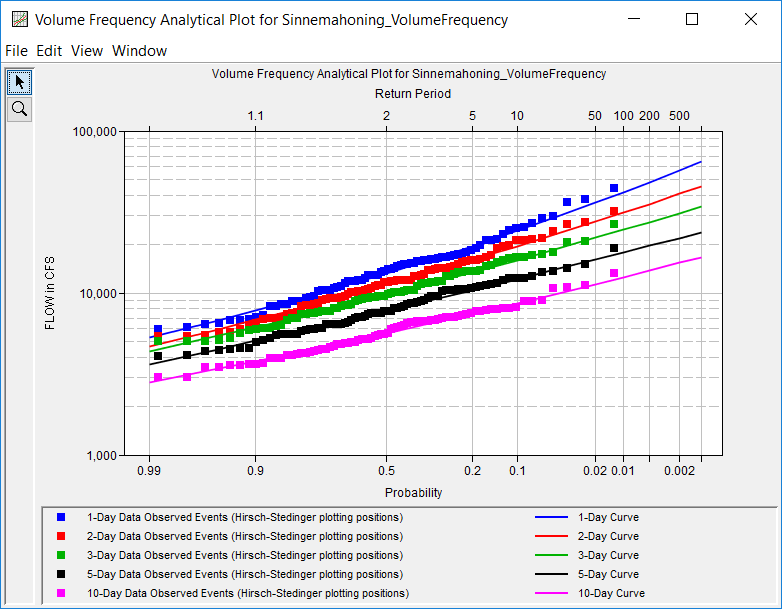The image size is (782, 609).
Task: Click the 10-Day Curve legend text
Action: (x=611, y=593)
